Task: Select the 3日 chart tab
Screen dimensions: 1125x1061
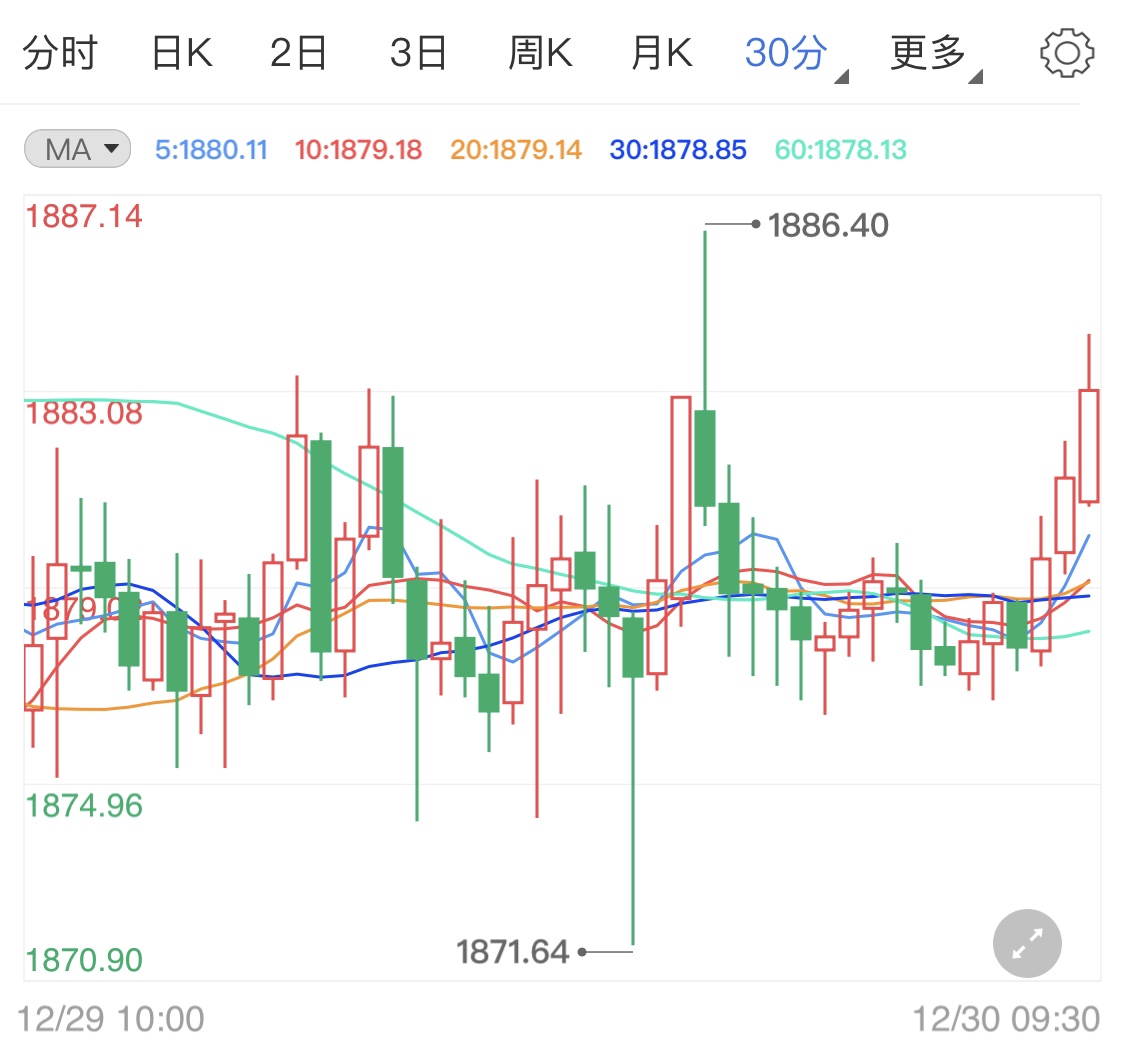Action: [x=418, y=53]
